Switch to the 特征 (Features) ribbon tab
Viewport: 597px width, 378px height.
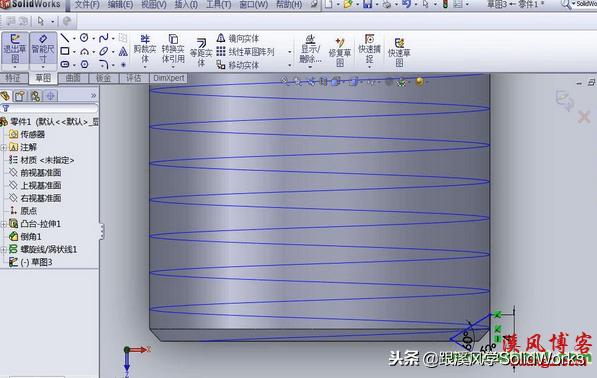pos(13,78)
